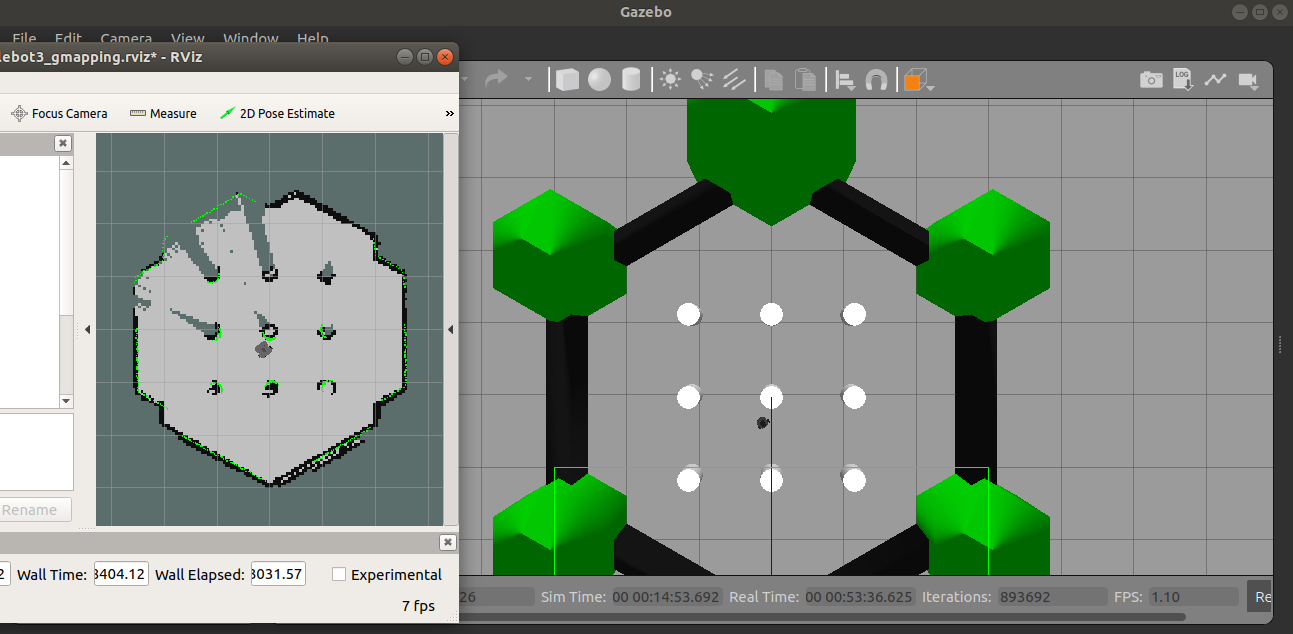Screen dimensions: 1293x634
Task: Select the 2D Pose Estimate tool in RViz
Action: click(277, 113)
